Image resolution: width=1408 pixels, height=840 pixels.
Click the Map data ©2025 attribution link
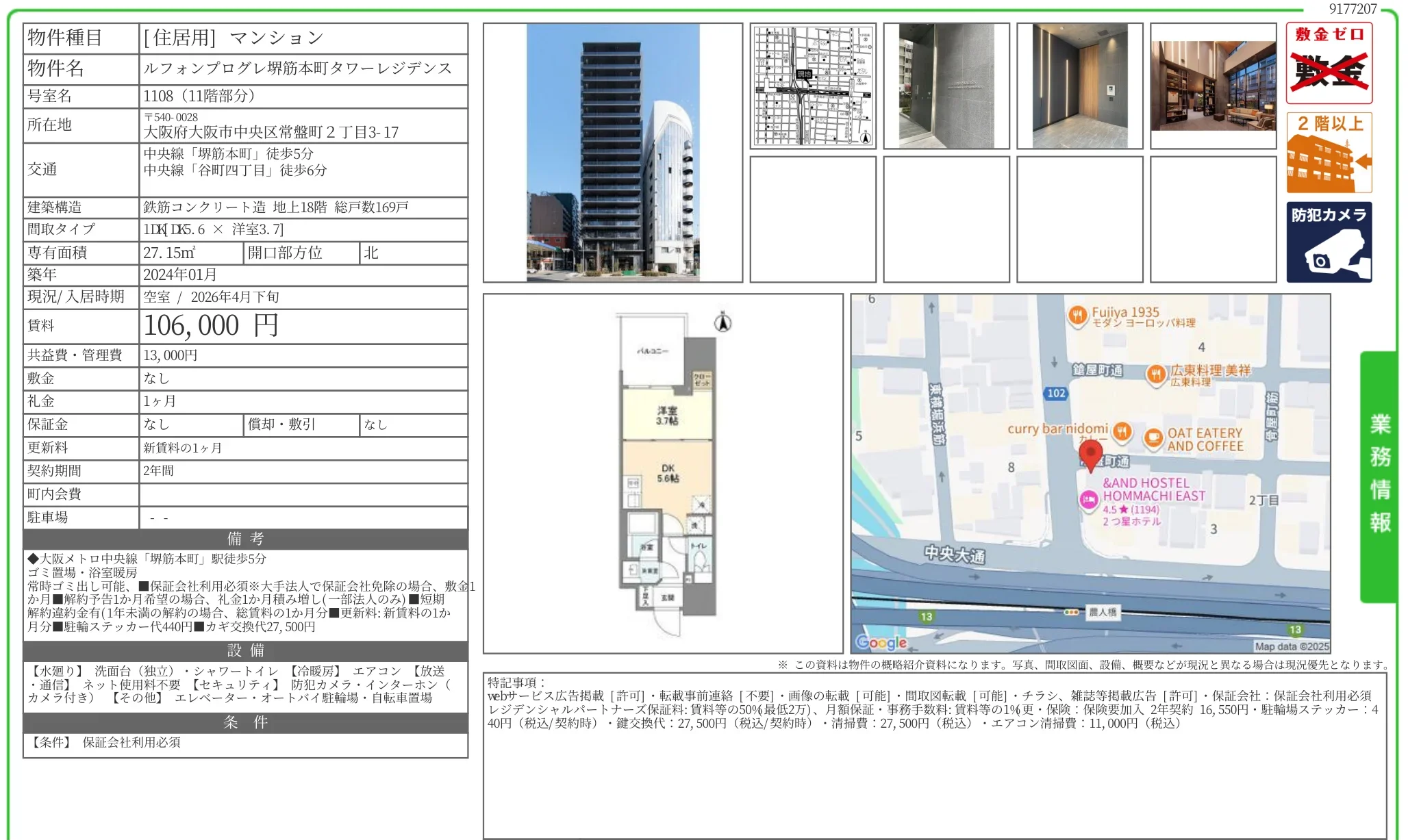[1292, 646]
